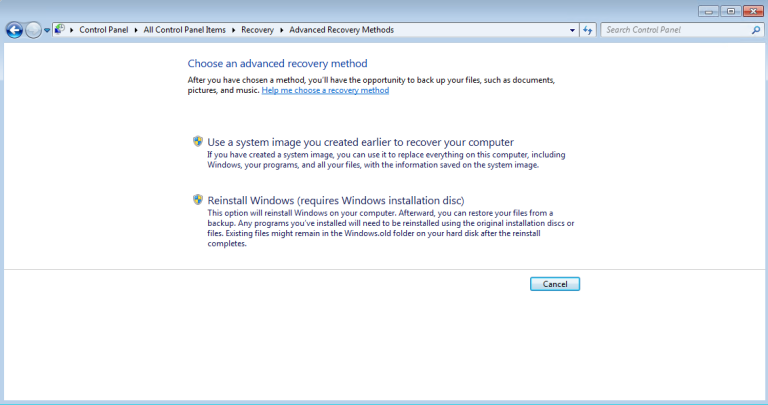768x405 pixels.
Task: Click the Cancel button
Action: (x=555, y=284)
